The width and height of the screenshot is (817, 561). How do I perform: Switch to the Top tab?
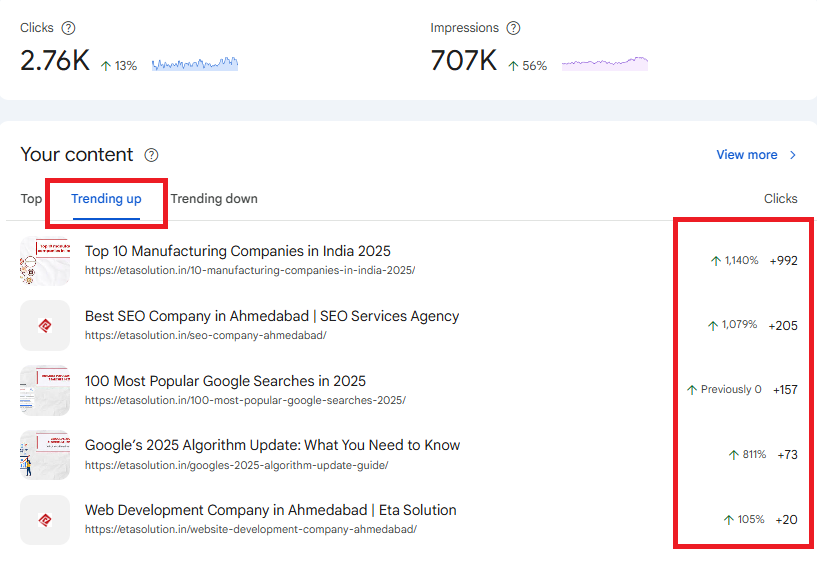[31, 199]
